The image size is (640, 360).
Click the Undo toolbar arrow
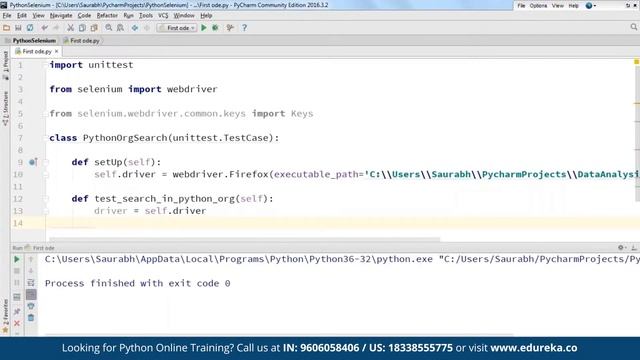pyautogui.click(x=44, y=28)
